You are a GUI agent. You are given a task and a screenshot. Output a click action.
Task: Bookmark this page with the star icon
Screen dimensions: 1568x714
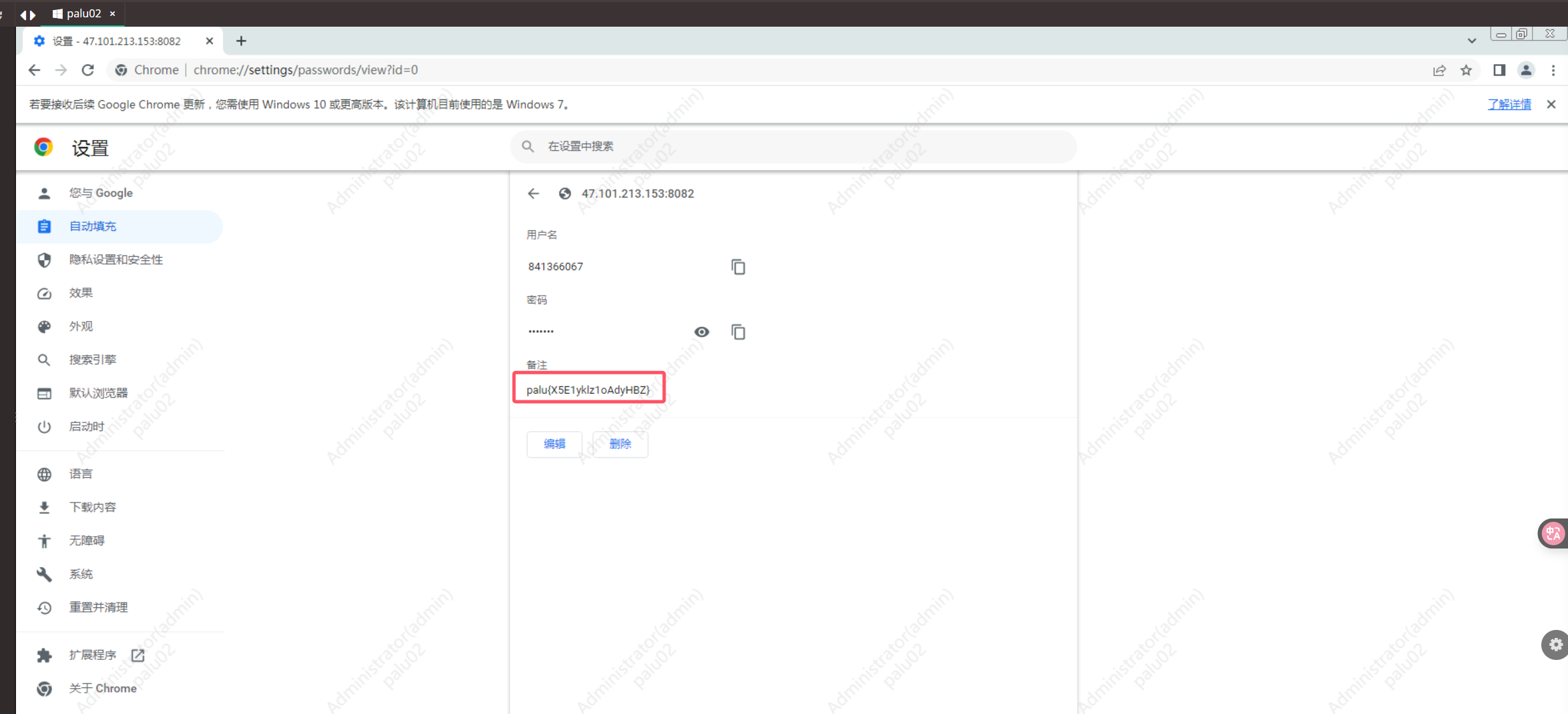click(1466, 70)
